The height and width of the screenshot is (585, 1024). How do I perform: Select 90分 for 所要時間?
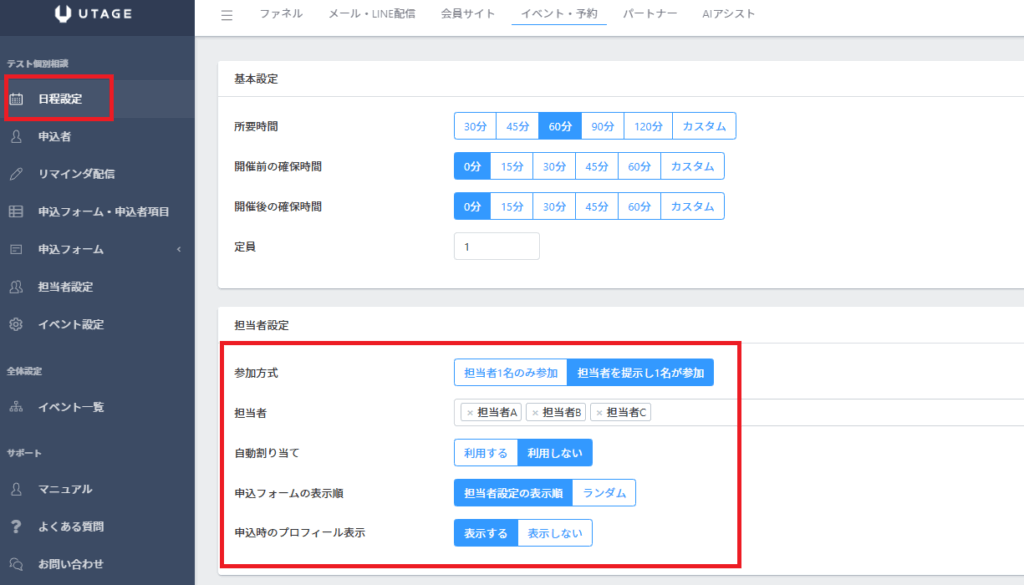pos(602,126)
